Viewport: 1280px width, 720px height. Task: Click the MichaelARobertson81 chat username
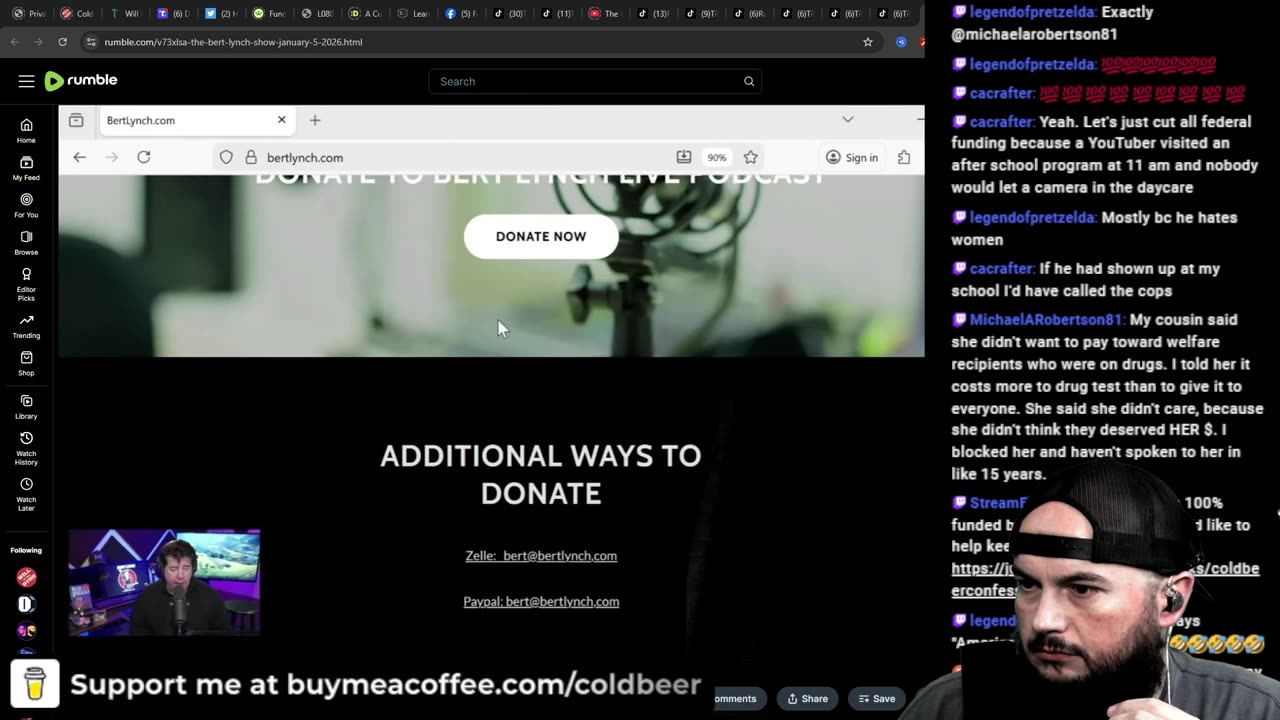click(x=1047, y=320)
